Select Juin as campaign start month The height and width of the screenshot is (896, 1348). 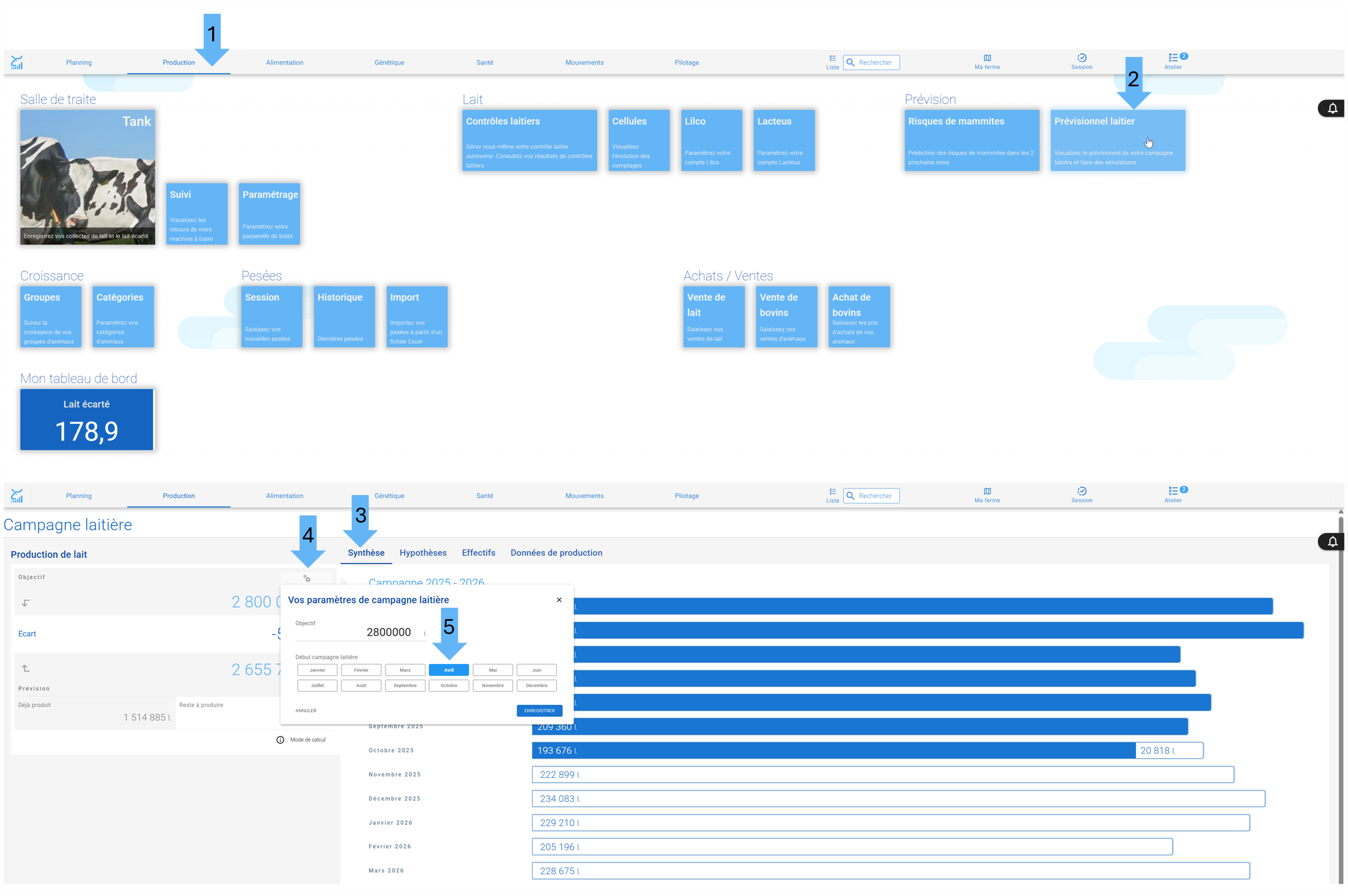click(x=536, y=670)
